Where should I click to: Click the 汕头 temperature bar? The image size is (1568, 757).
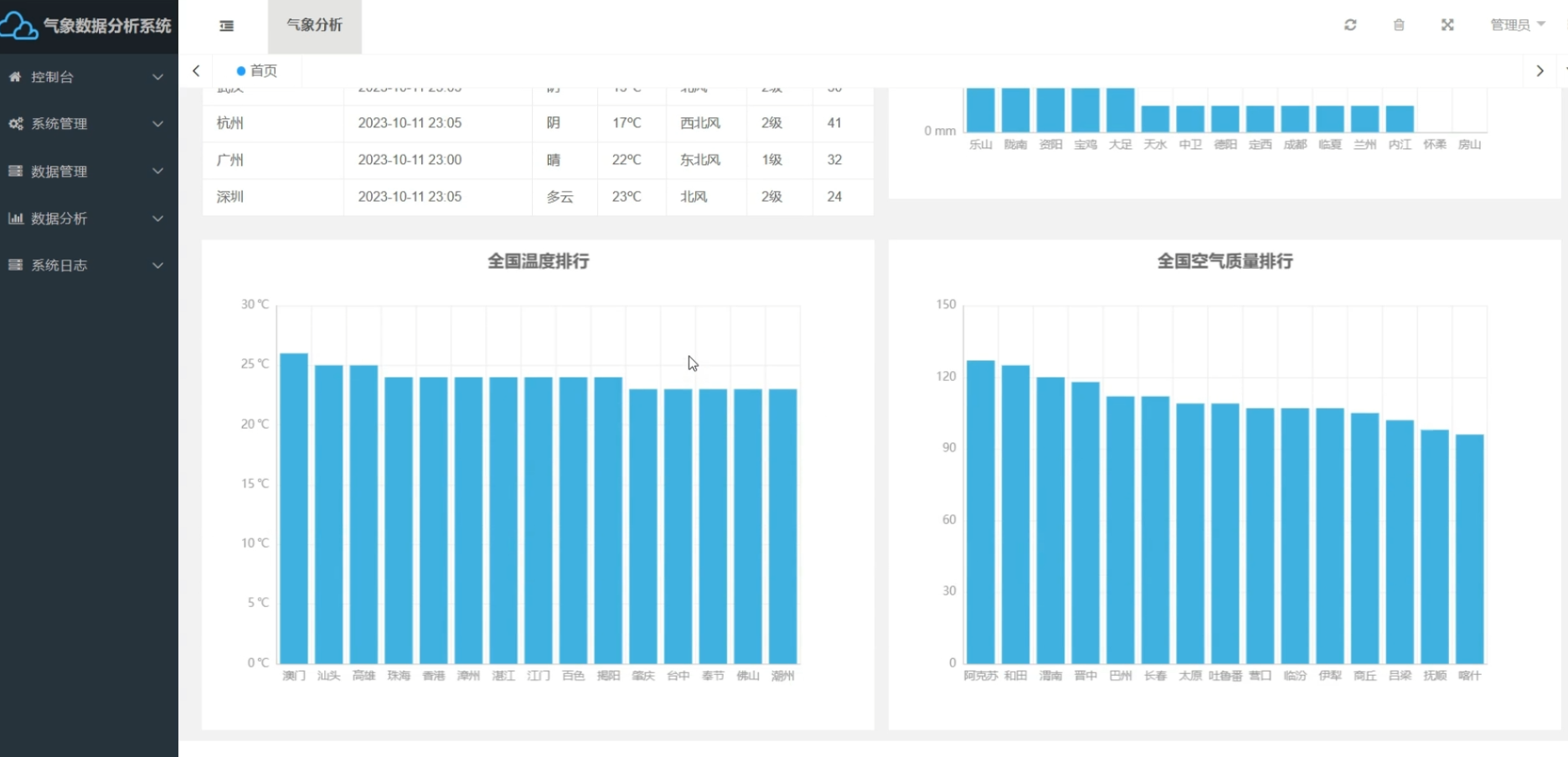[x=329, y=514]
